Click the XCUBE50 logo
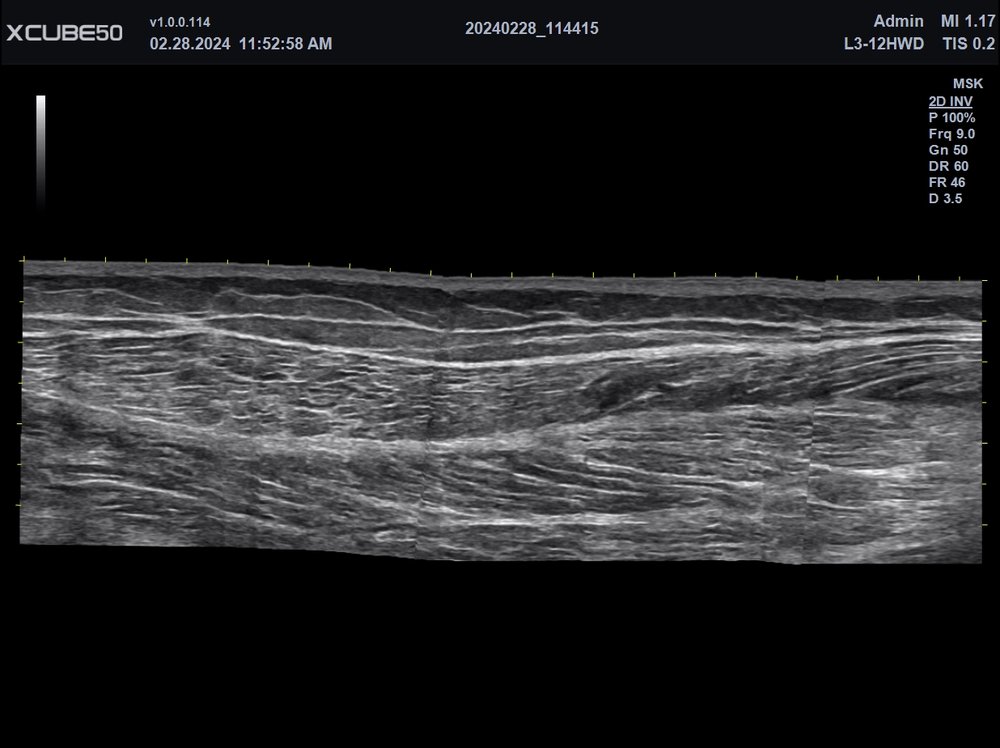The height and width of the screenshot is (748, 1000). 64,33
